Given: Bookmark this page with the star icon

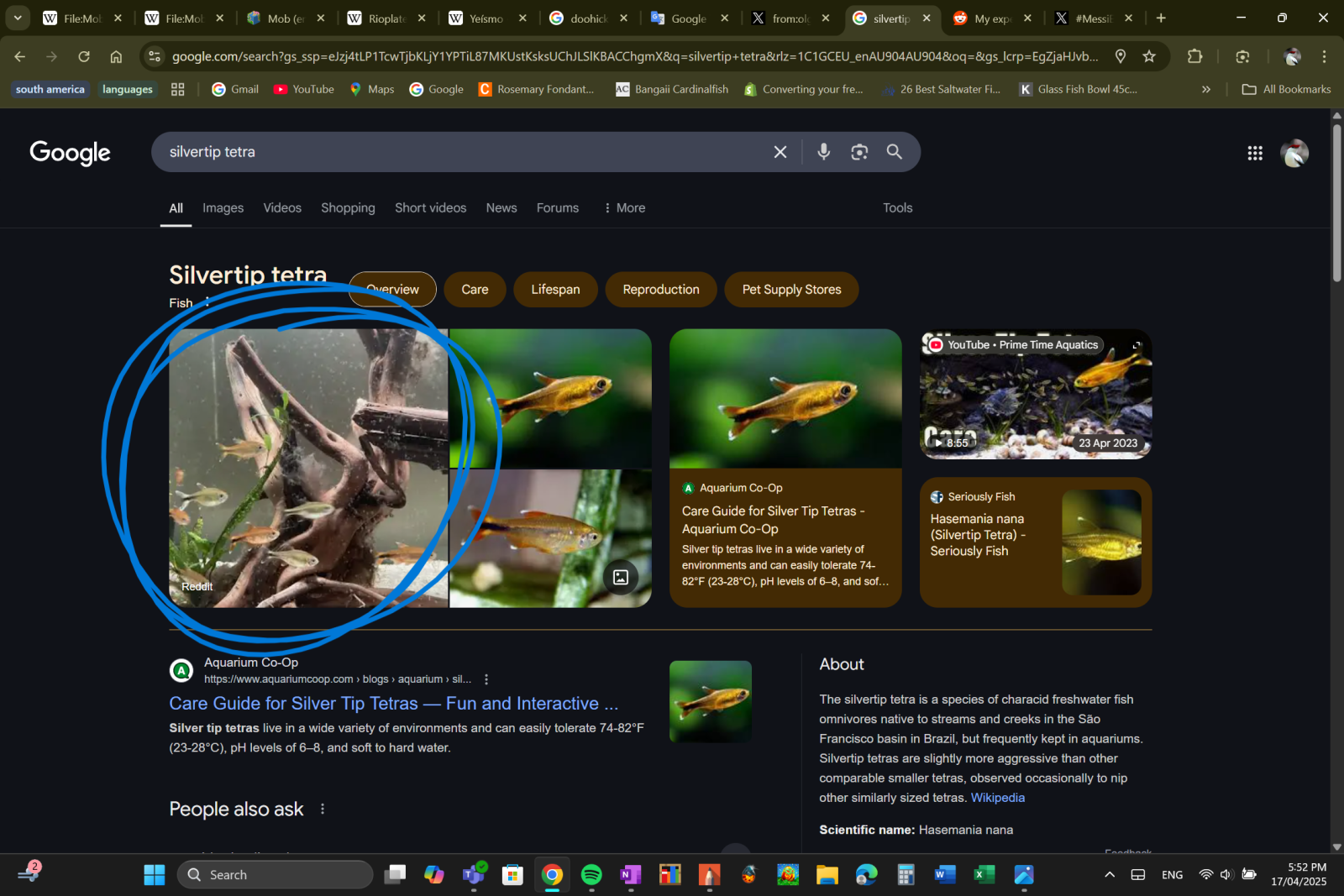Looking at the screenshot, I should point(1148,56).
